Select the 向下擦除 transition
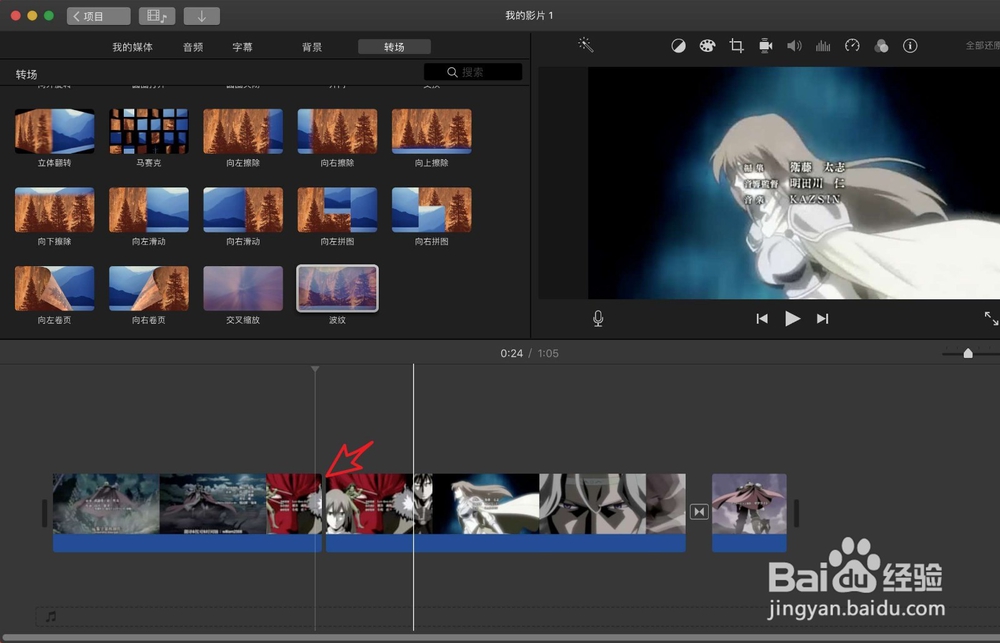This screenshot has height=643, width=1000. click(55, 210)
